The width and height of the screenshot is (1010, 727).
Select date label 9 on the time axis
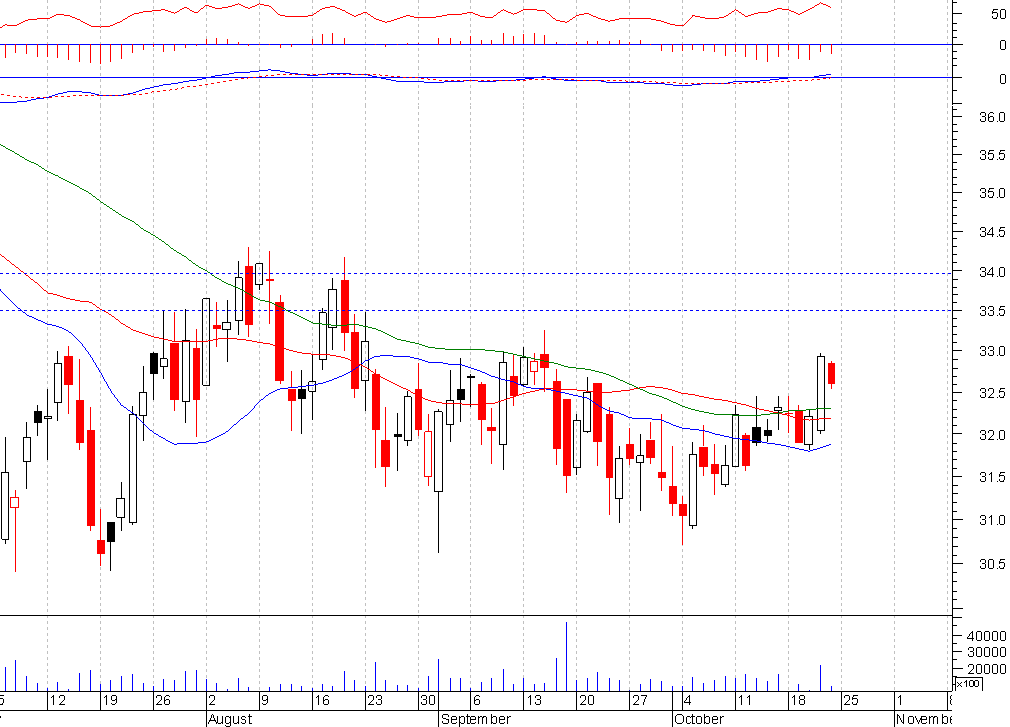pyautogui.click(x=265, y=701)
